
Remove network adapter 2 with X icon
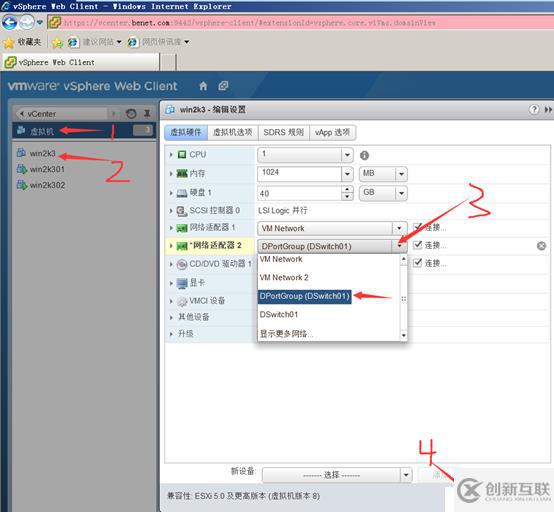click(x=541, y=246)
